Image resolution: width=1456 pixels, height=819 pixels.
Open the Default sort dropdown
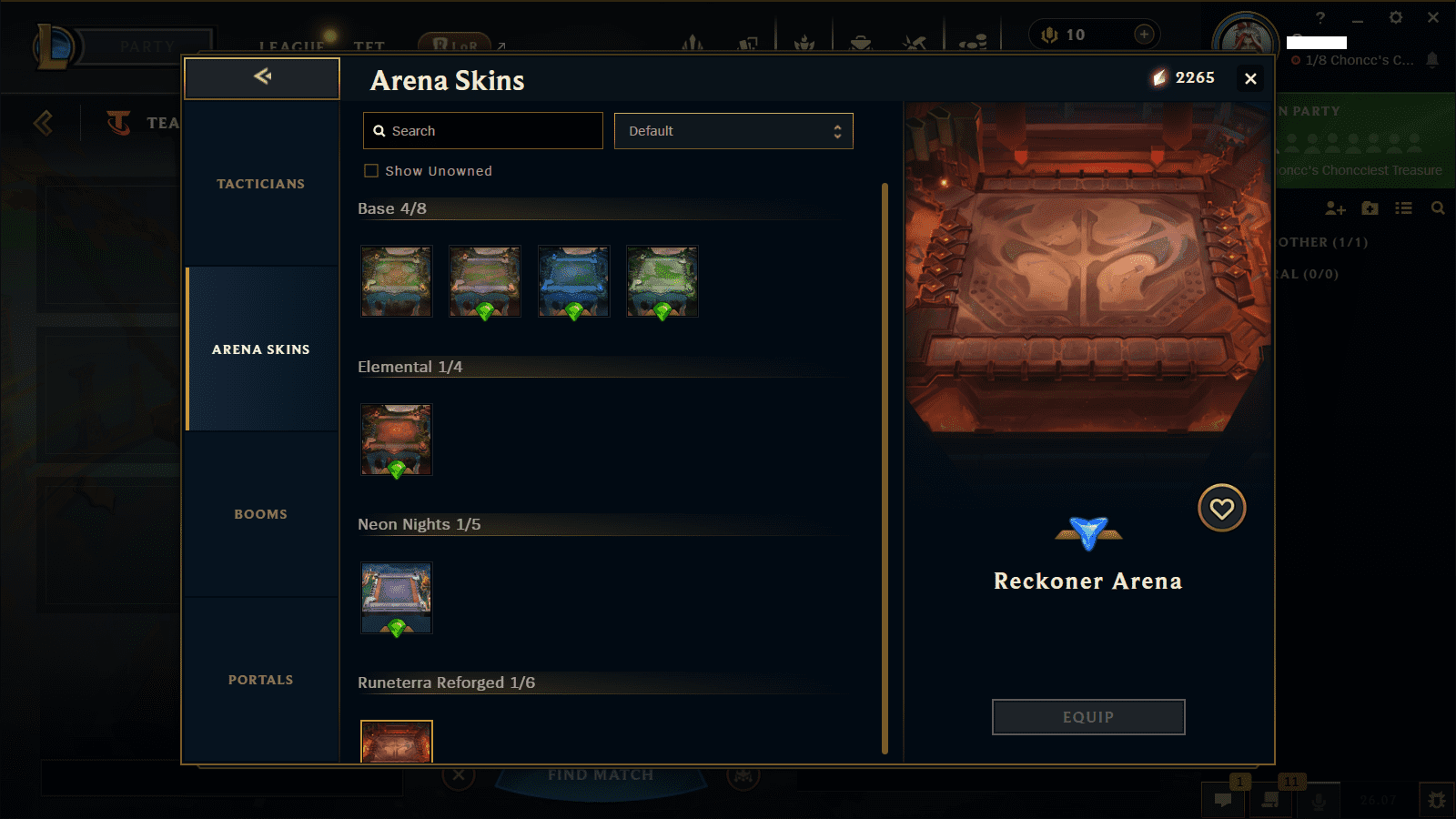pos(733,131)
